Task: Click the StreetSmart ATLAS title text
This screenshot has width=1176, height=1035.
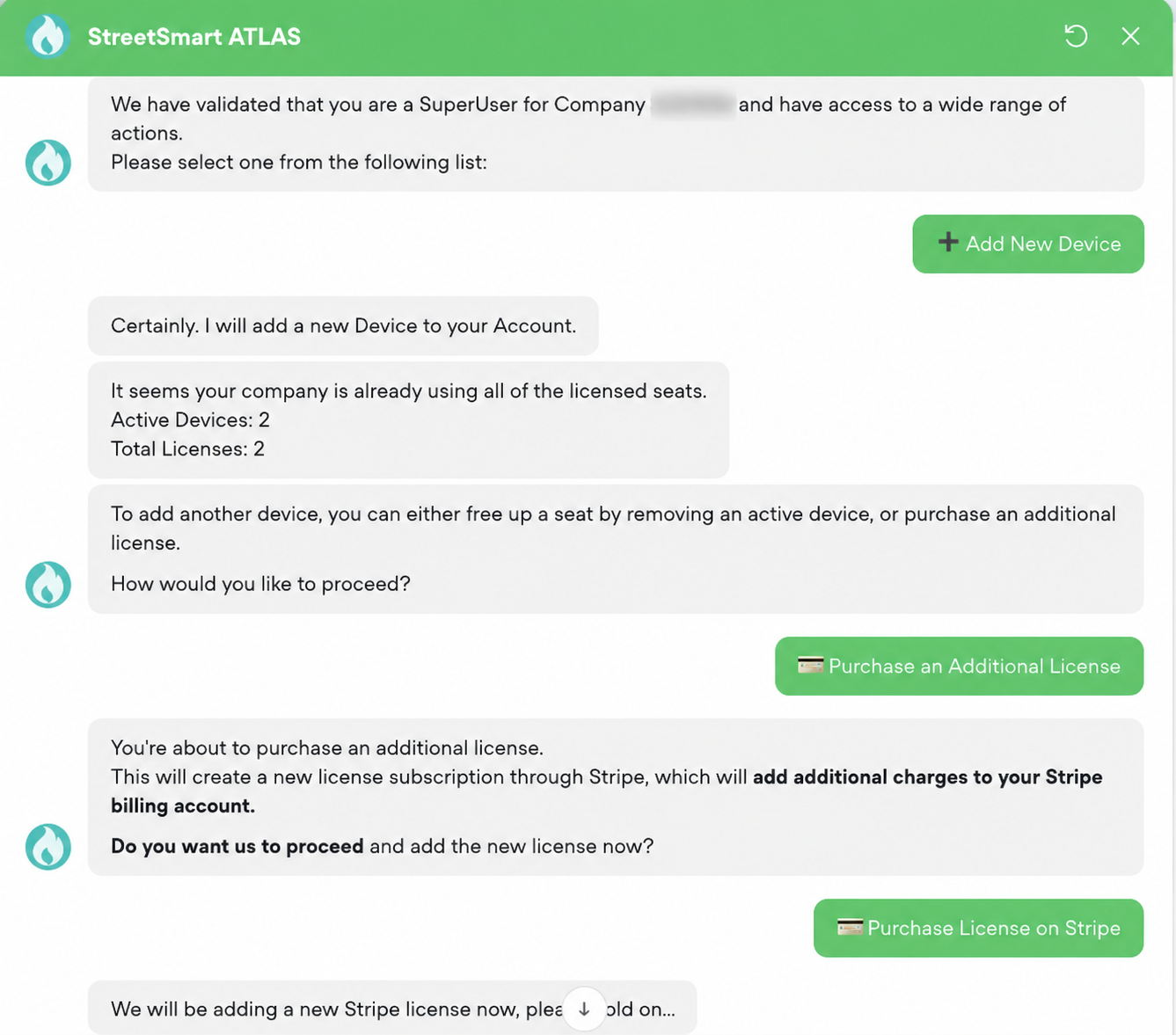Action: (194, 37)
